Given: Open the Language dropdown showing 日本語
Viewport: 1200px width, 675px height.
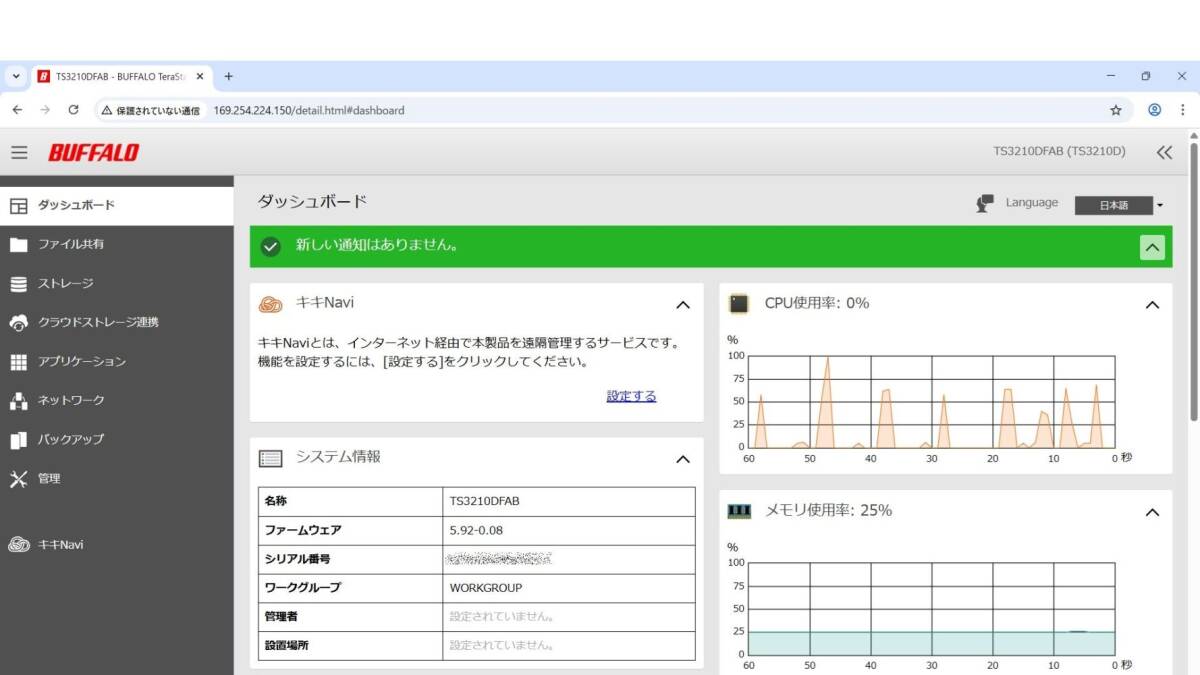Looking at the screenshot, I should click(x=1119, y=205).
